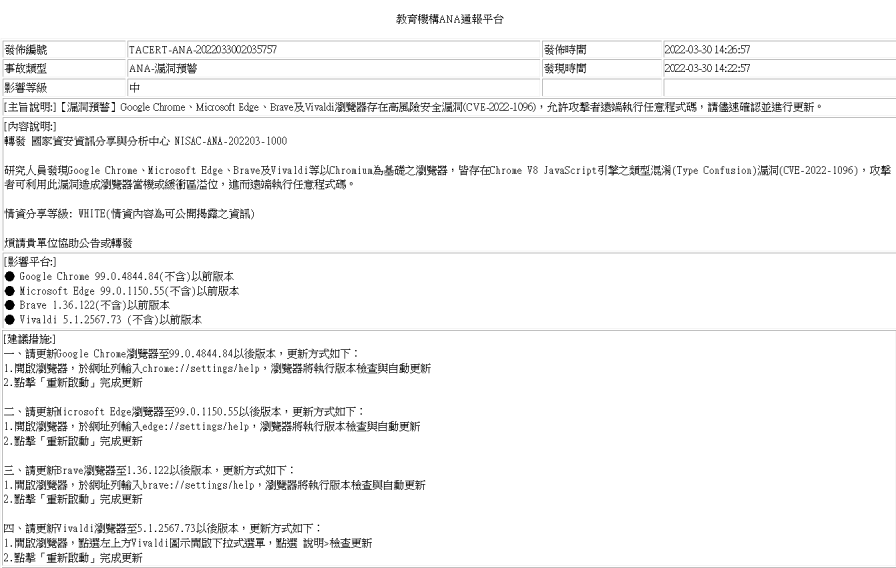Viewport: 896px width, 568px height.
Task: Select the chrome://settings/help instruction line
Action: [218, 369]
